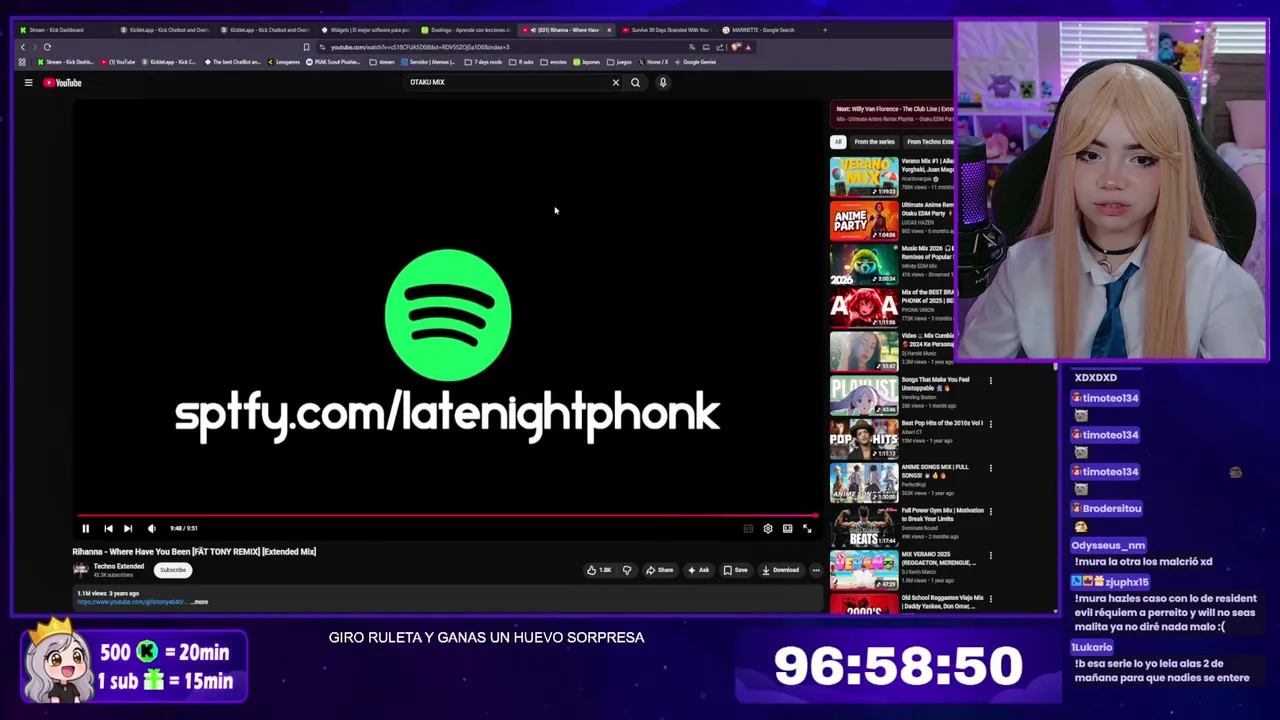Switch to the Stream - Kick Dashboard tab

point(63,30)
